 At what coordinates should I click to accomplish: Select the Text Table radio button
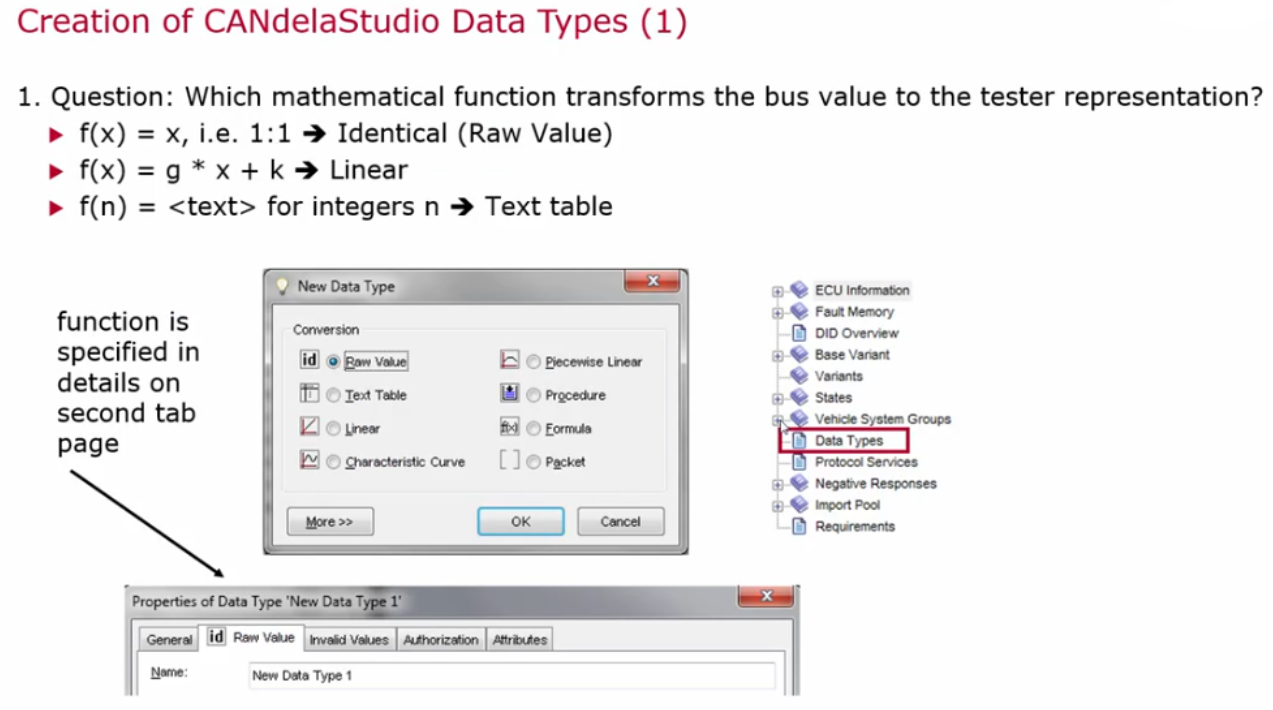tap(333, 394)
